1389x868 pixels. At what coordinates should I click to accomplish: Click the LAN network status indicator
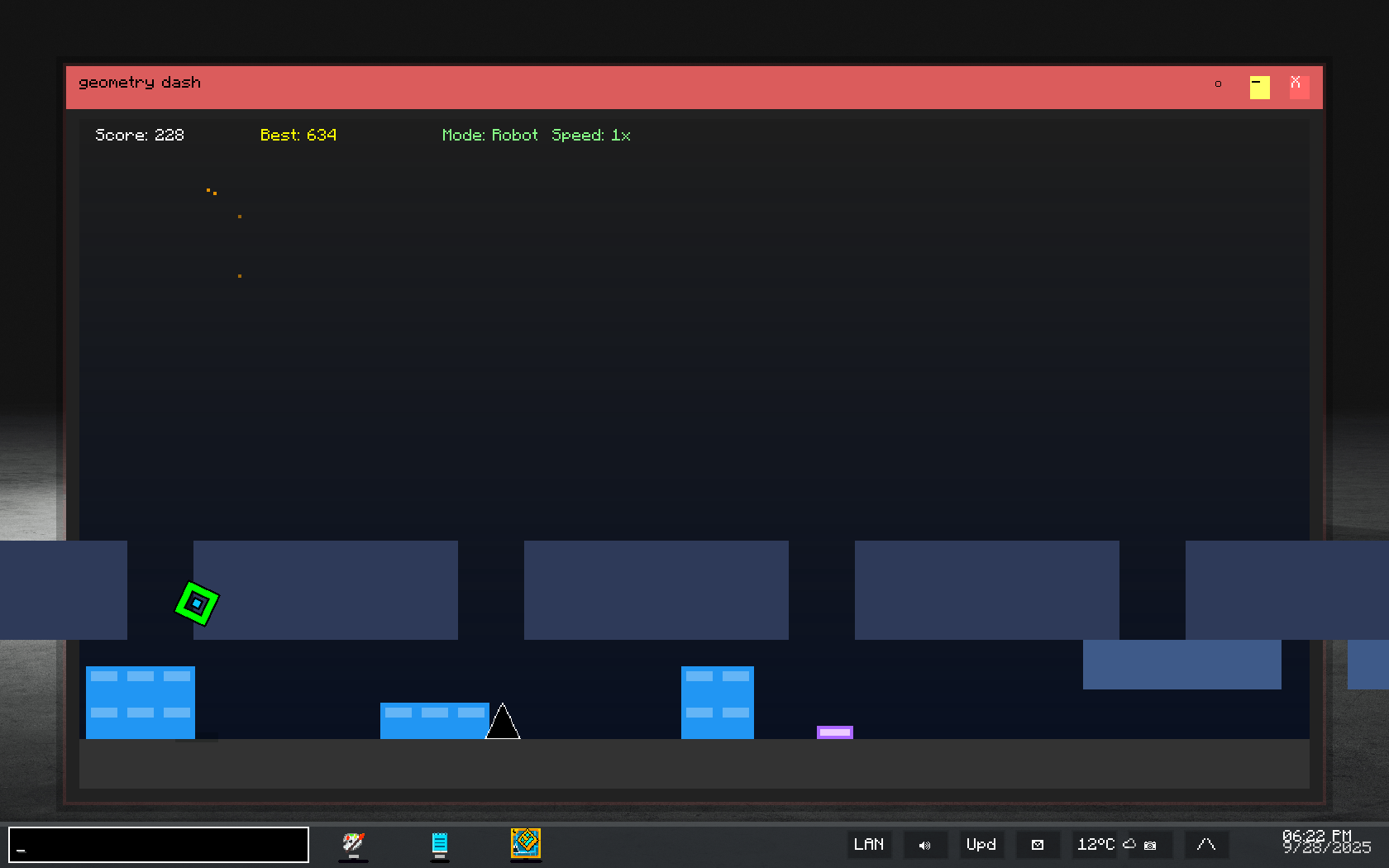868,845
